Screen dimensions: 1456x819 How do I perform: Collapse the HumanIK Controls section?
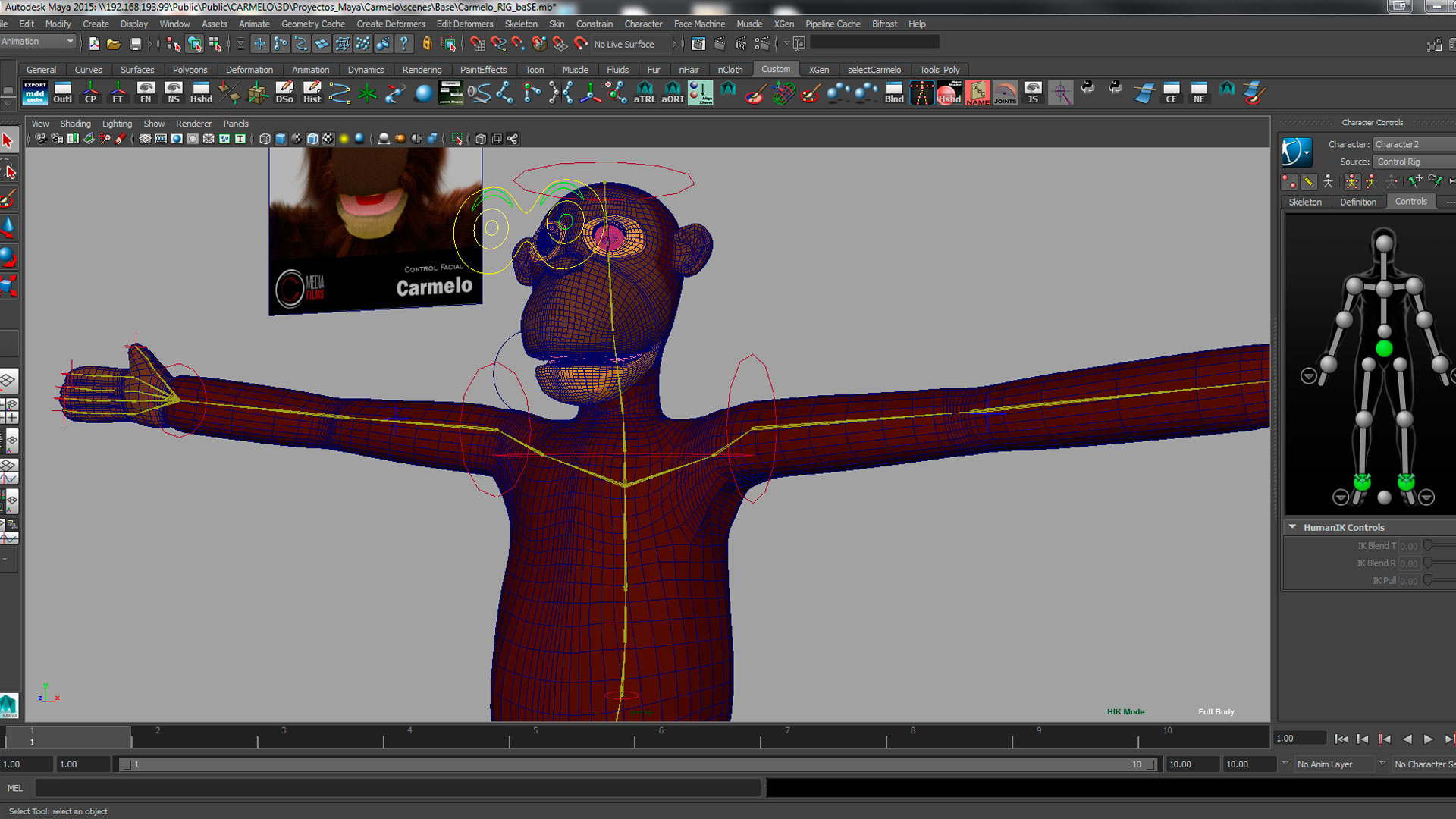pyautogui.click(x=1292, y=526)
